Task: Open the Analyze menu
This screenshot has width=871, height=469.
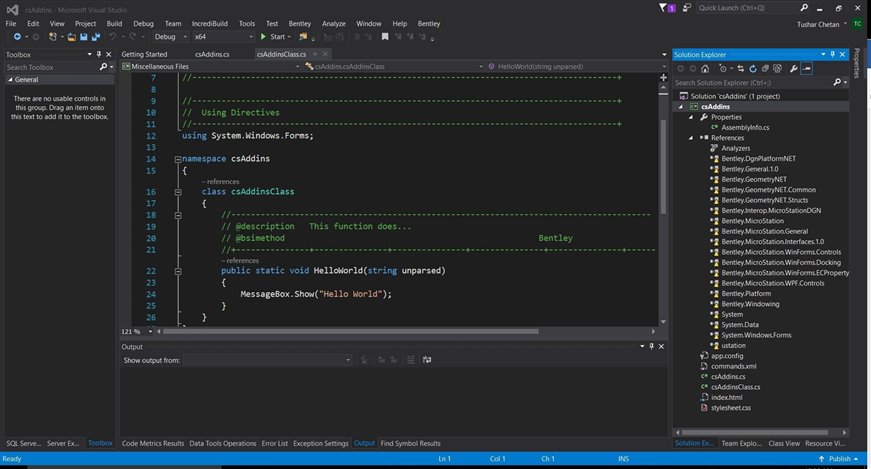Action: point(334,23)
